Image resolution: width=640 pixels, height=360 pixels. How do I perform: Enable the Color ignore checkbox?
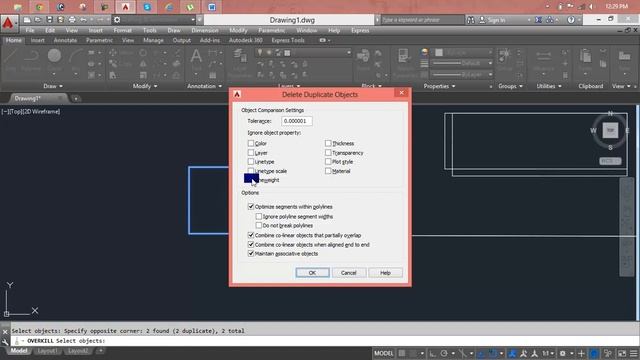pos(251,143)
